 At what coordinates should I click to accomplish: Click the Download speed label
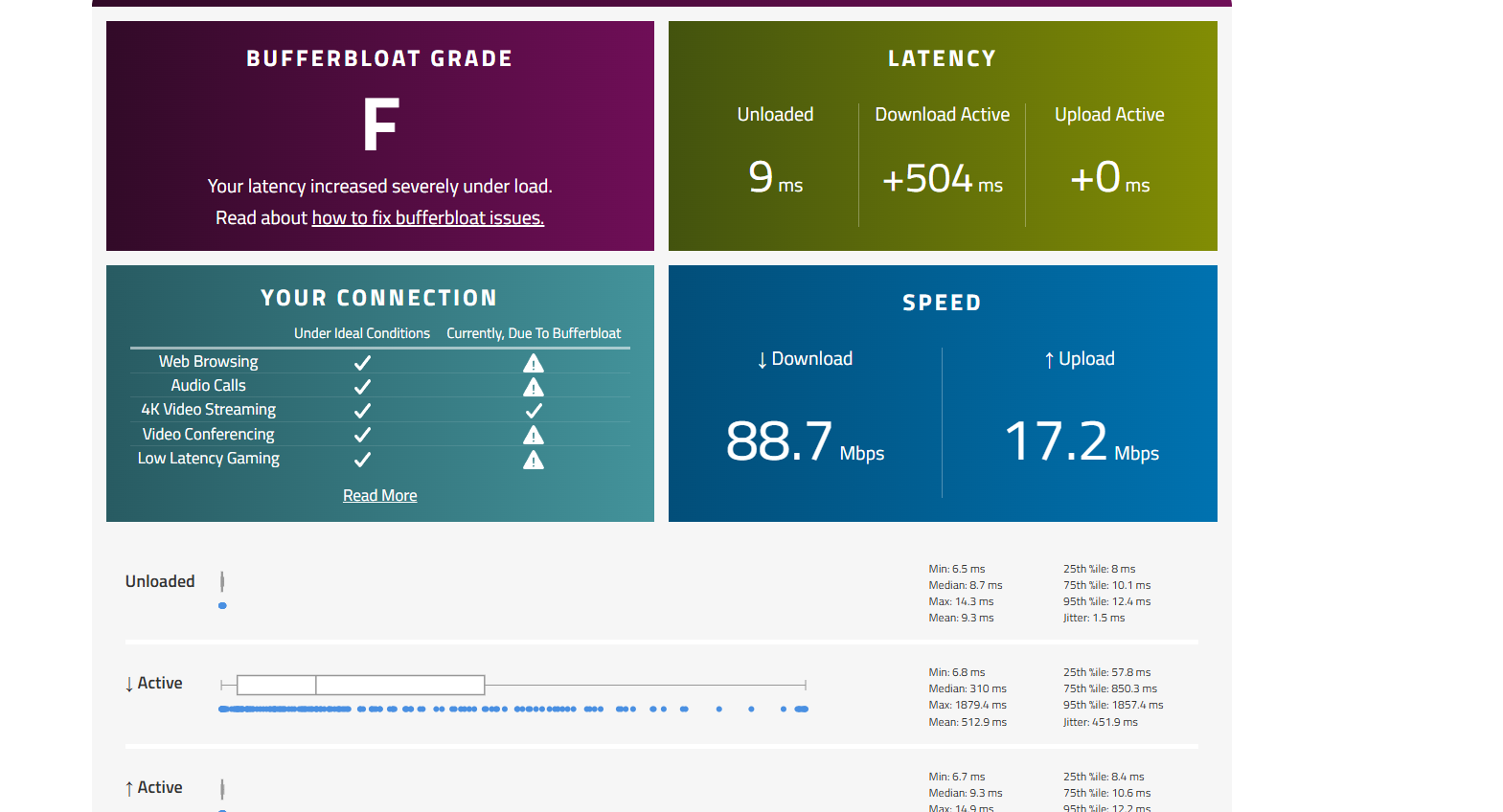805,358
